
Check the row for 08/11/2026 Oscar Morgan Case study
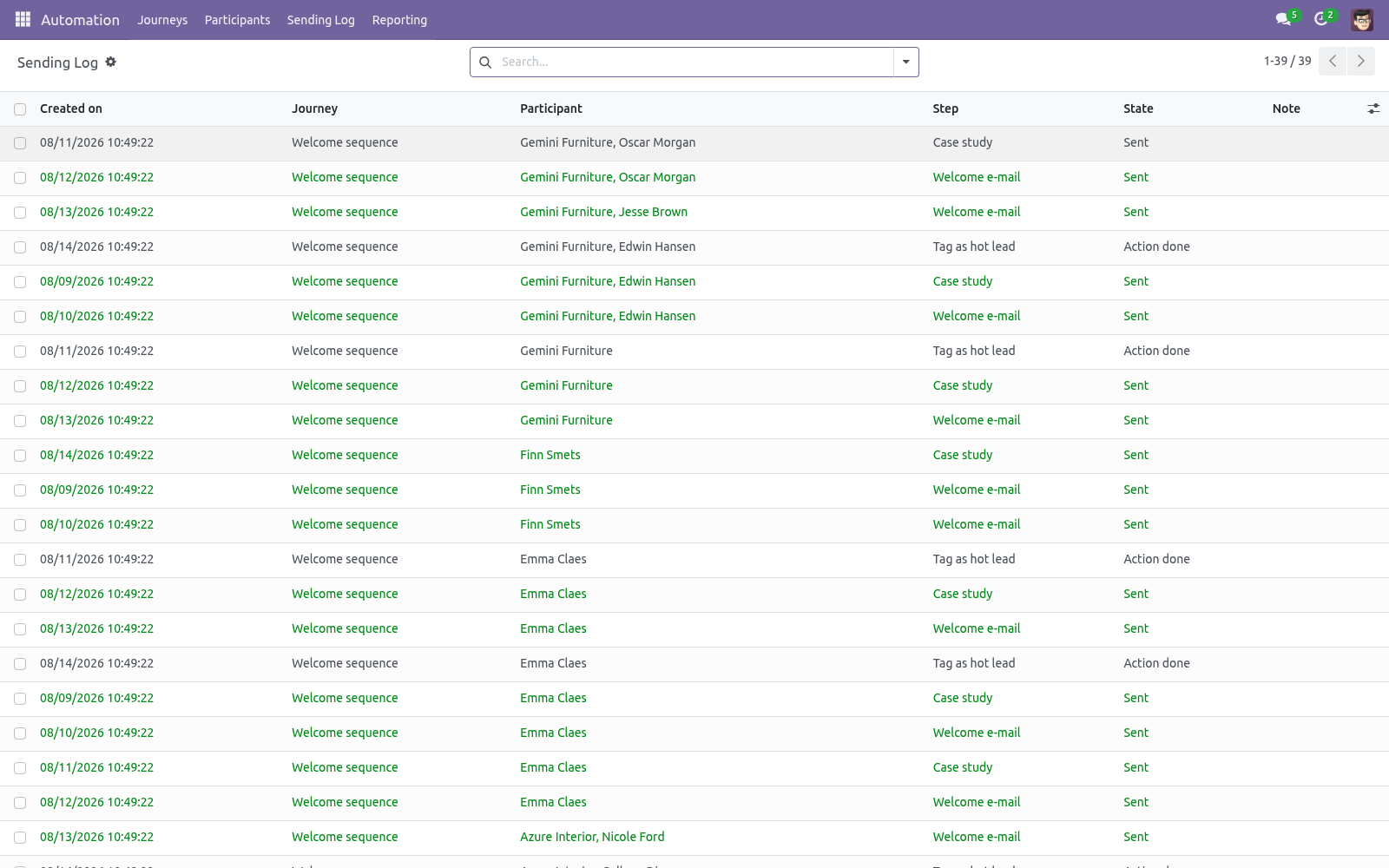(20, 143)
